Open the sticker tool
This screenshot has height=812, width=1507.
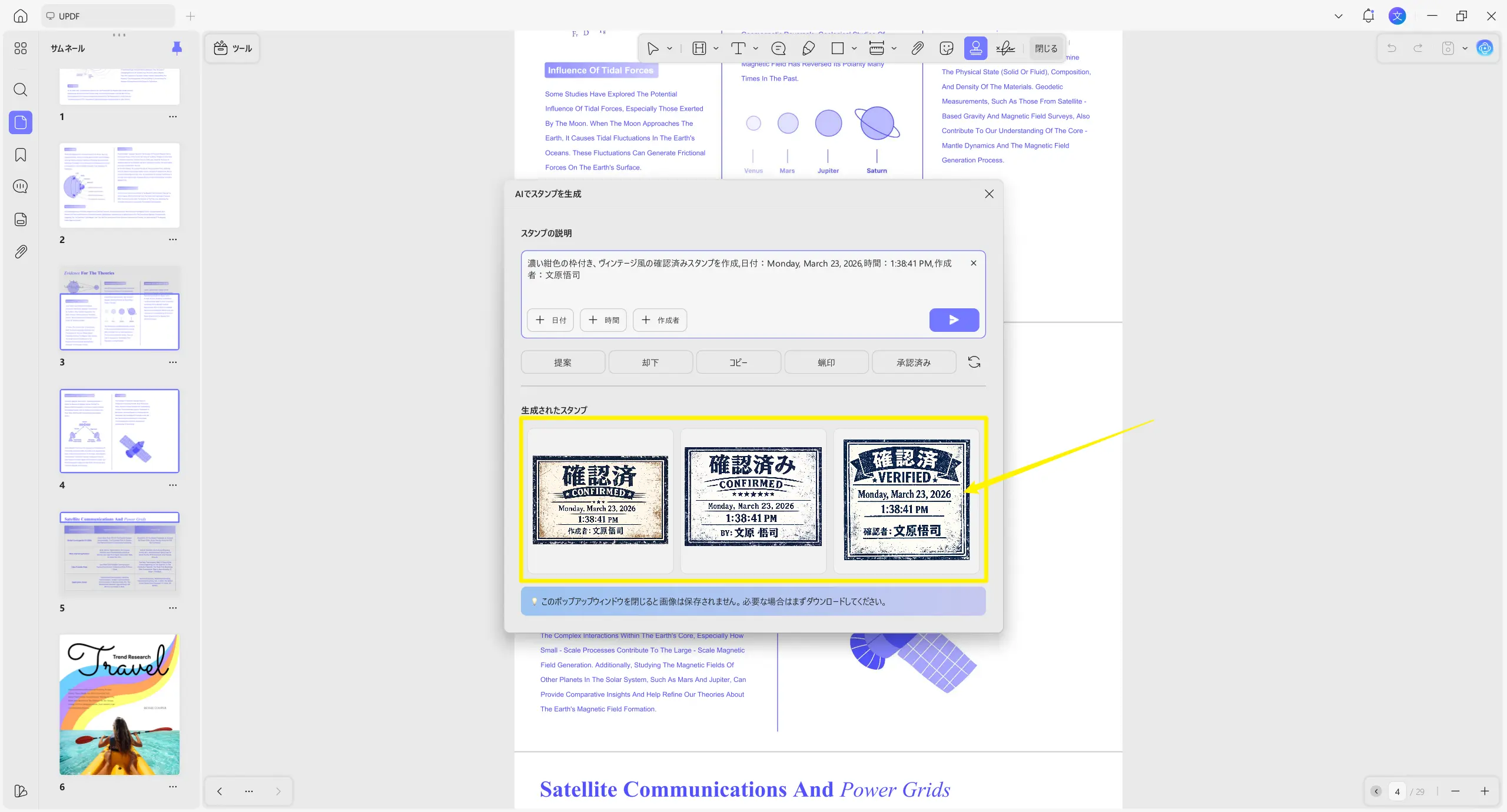946,48
